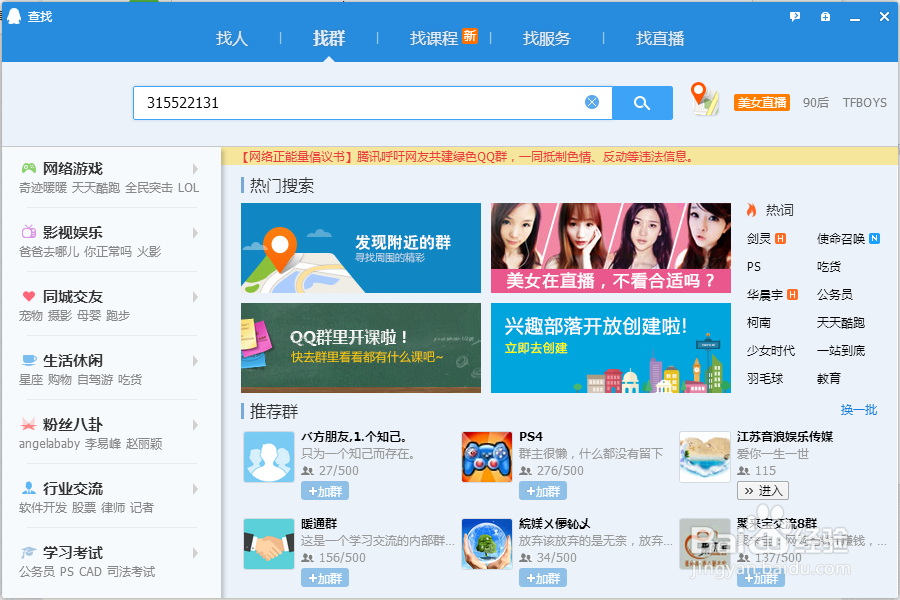Viewport: 900px width, 600px height.
Task: Switch to the 找服务 tab
Action: (547, 38)
